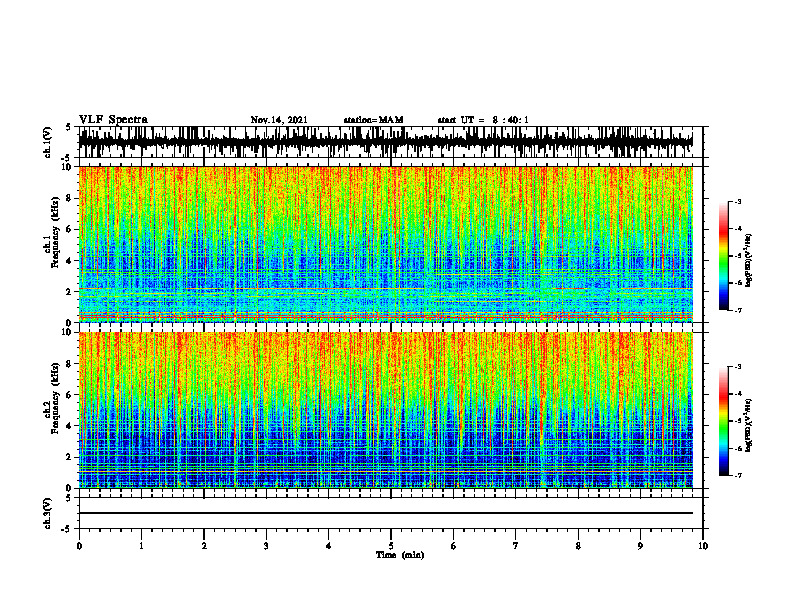Click the ch.1 frequency tick label "6"

click(x=70, y=229)
